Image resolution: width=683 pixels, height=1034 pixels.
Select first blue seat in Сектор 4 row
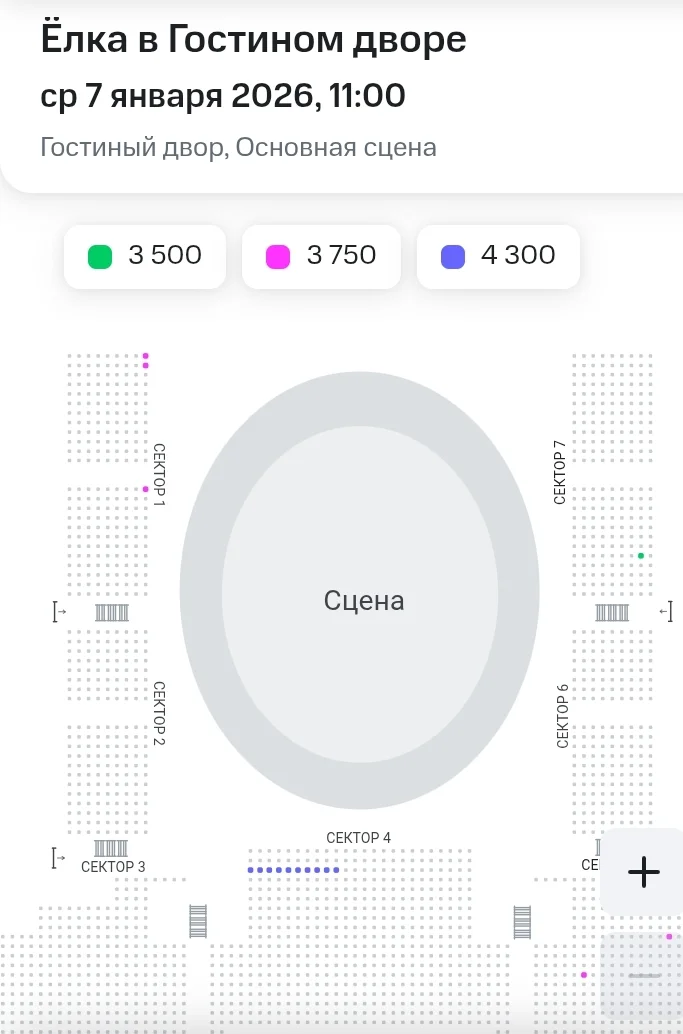pyautogui.click(x=251, y=870)
